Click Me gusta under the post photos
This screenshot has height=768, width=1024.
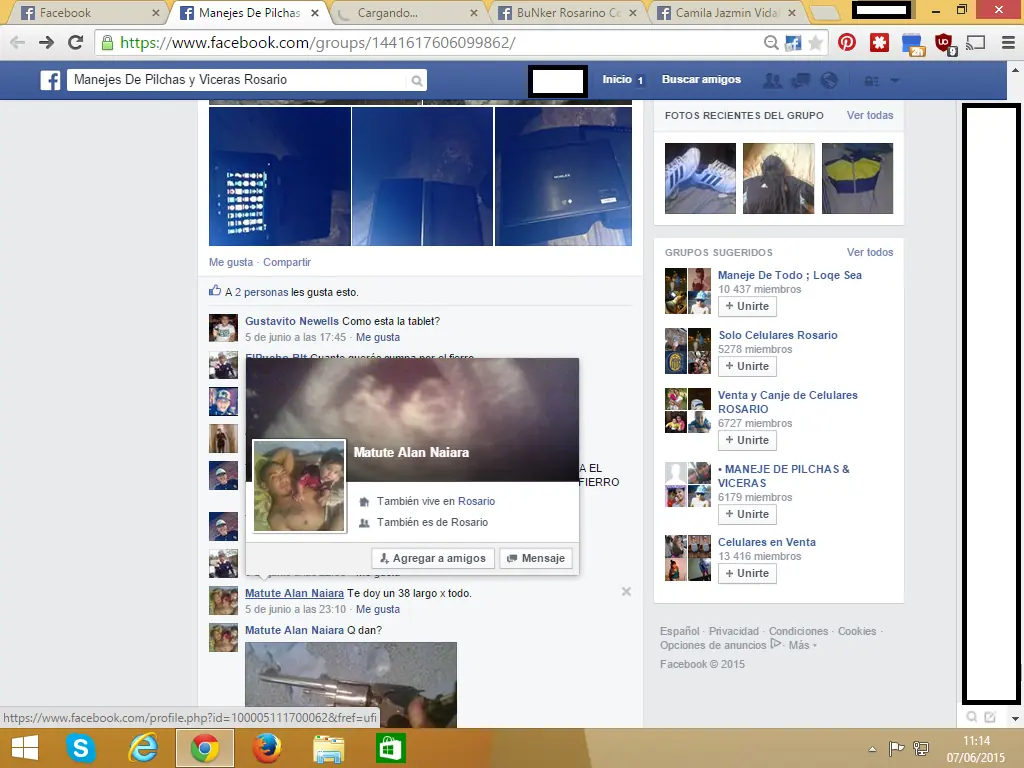click(231, 262)
